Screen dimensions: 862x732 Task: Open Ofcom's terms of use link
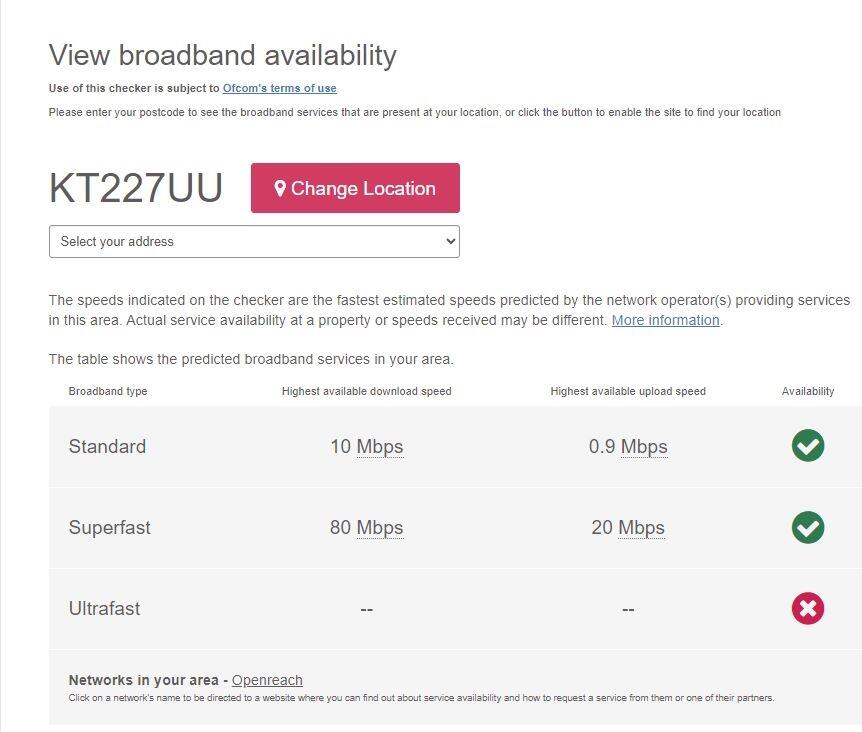click(x=279, y=89)
